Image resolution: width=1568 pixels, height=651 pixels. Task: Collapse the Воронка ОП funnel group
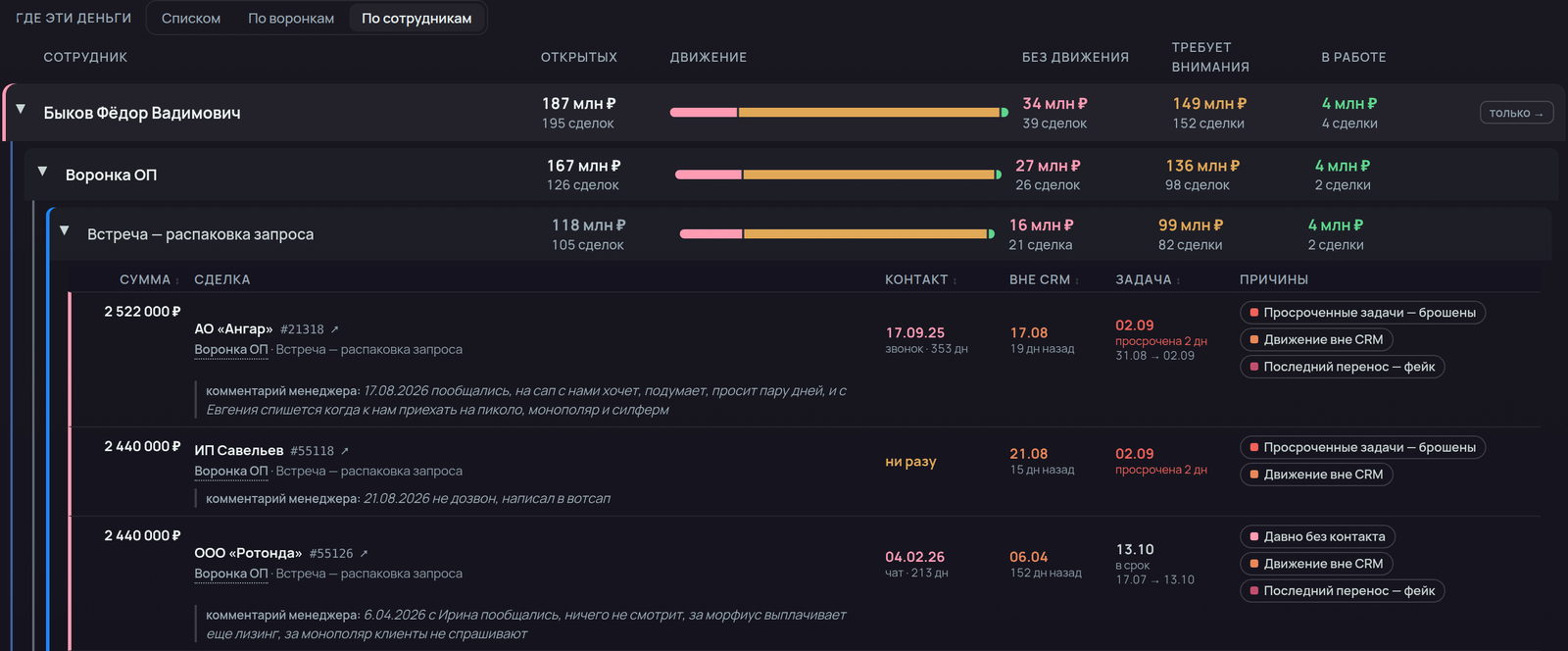pos(42,172)
